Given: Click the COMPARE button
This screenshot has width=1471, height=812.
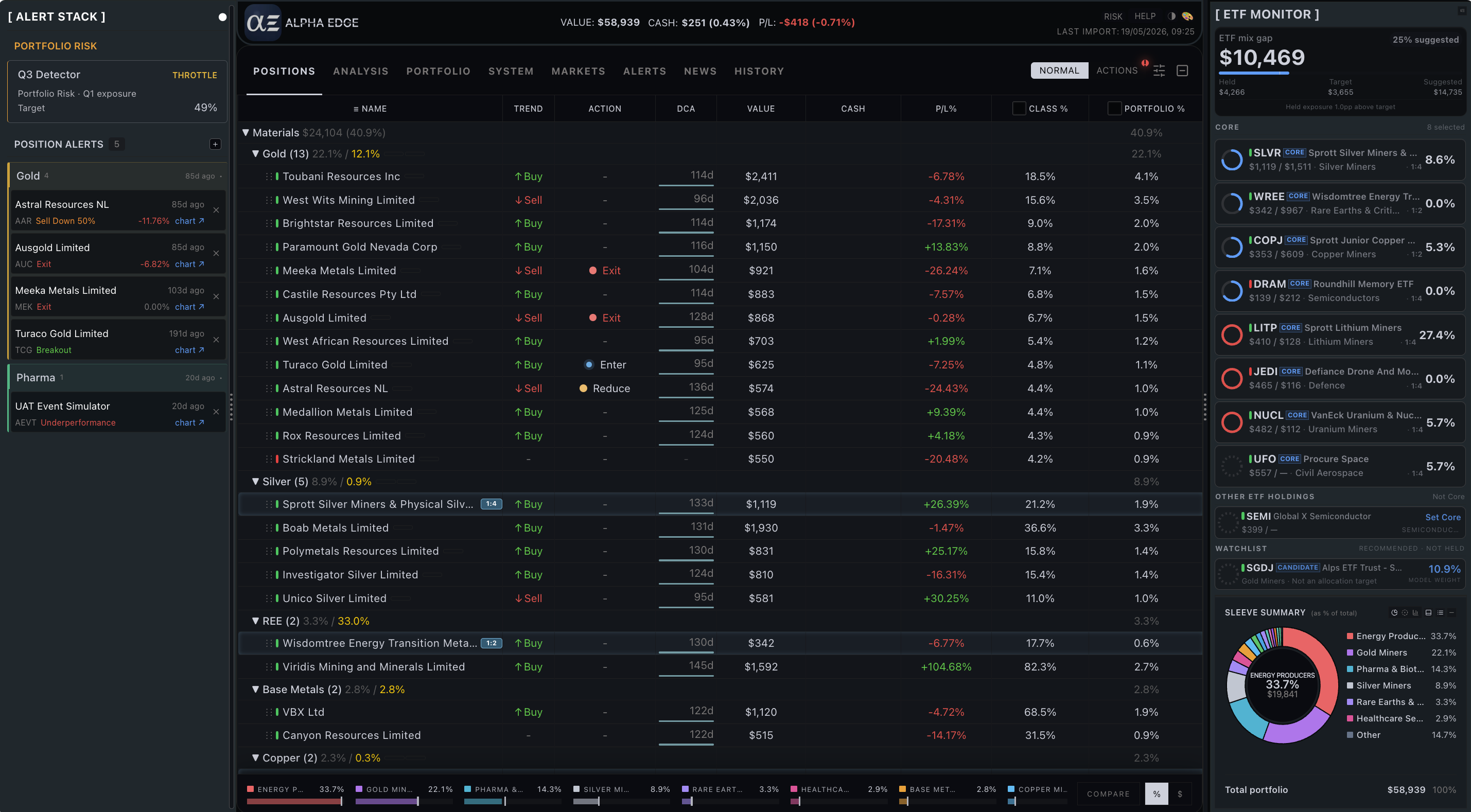Looking at the screenshot, I should pyautogui.click(x=1108, y=793).
